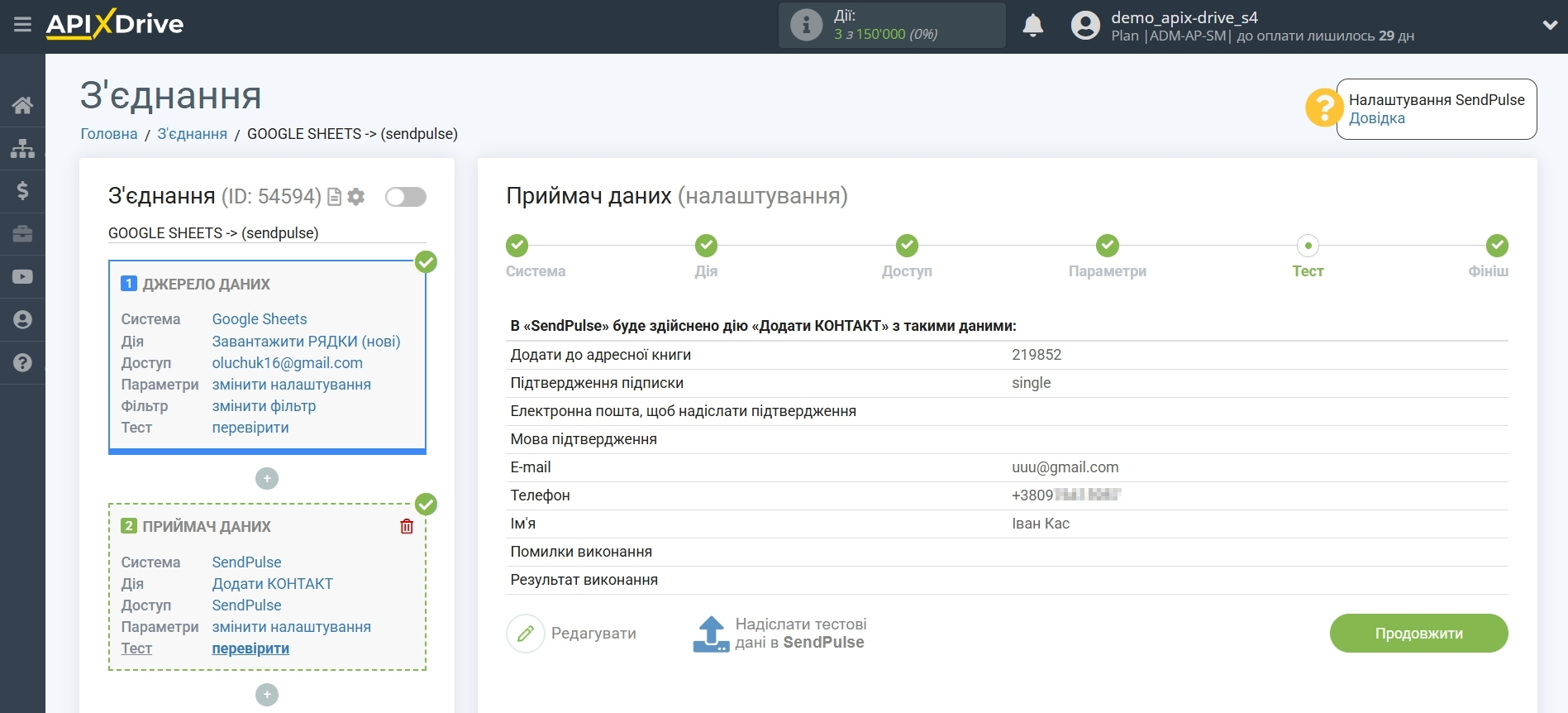Screen dimensions: 1568x713
Task: Add step below data receiver
Action: pos(267,695)
